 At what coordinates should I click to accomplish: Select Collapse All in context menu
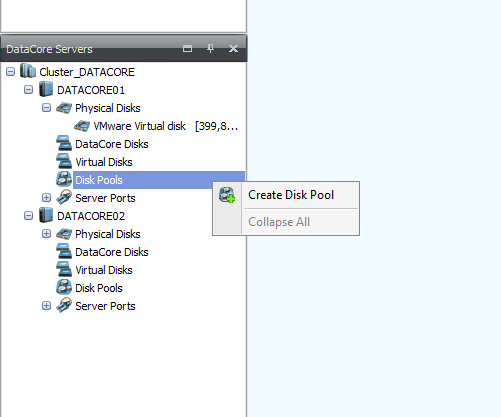coord(279,222)
